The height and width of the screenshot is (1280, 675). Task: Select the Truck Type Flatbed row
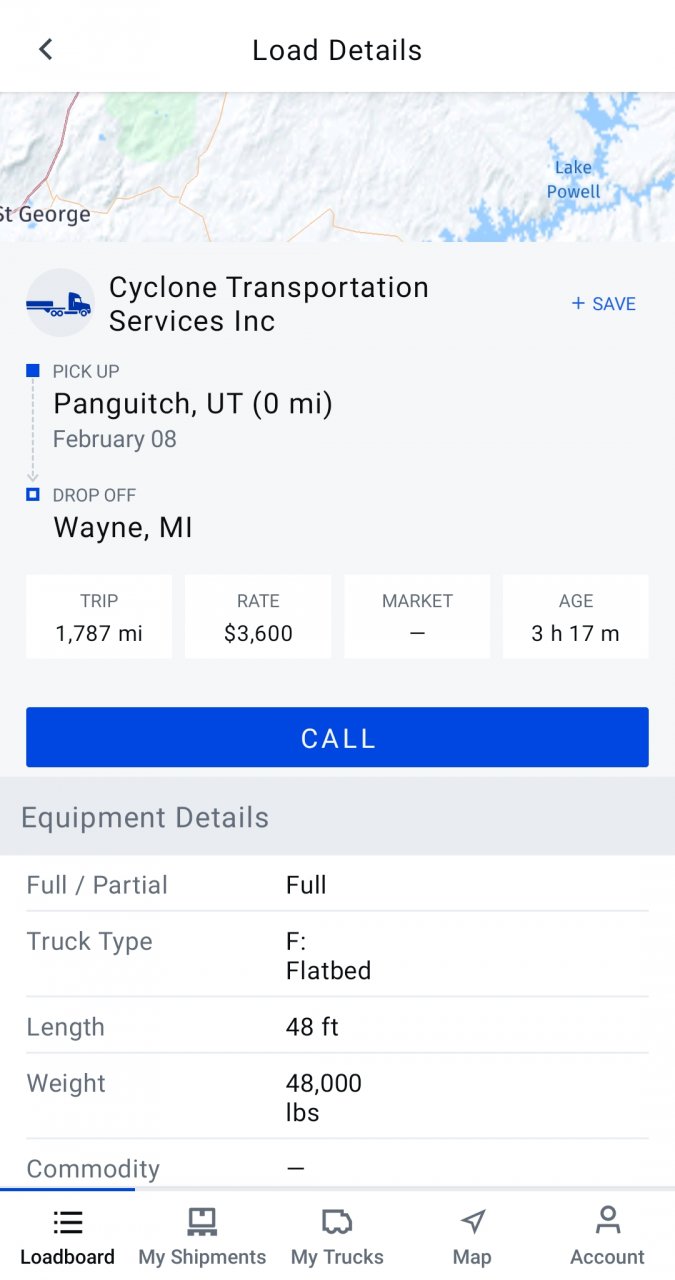(x=337, y=955)
